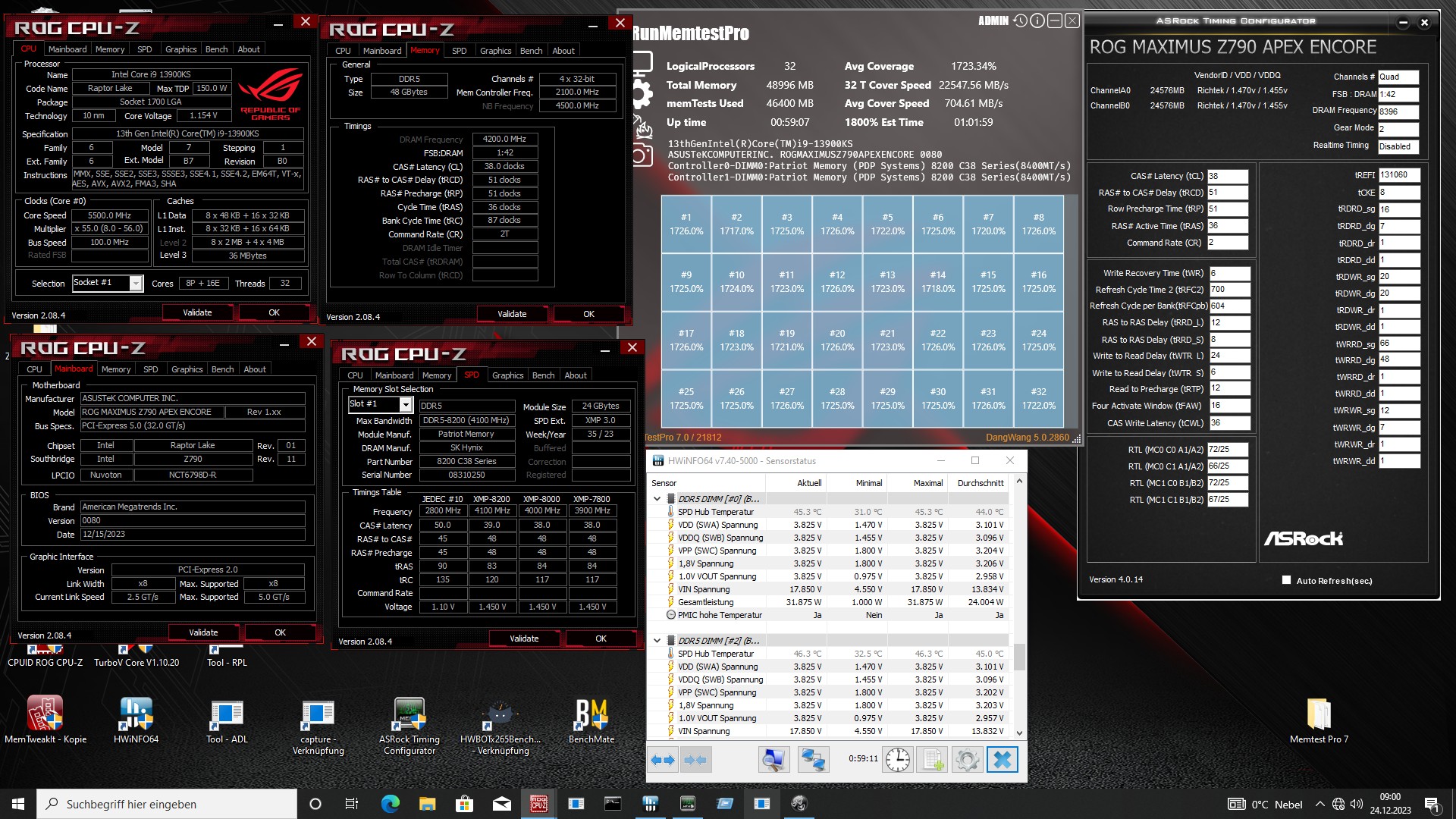The image size is (1456, 819).
Task: Open File Explorer from taskbar
Action: (x=427, y=804)
